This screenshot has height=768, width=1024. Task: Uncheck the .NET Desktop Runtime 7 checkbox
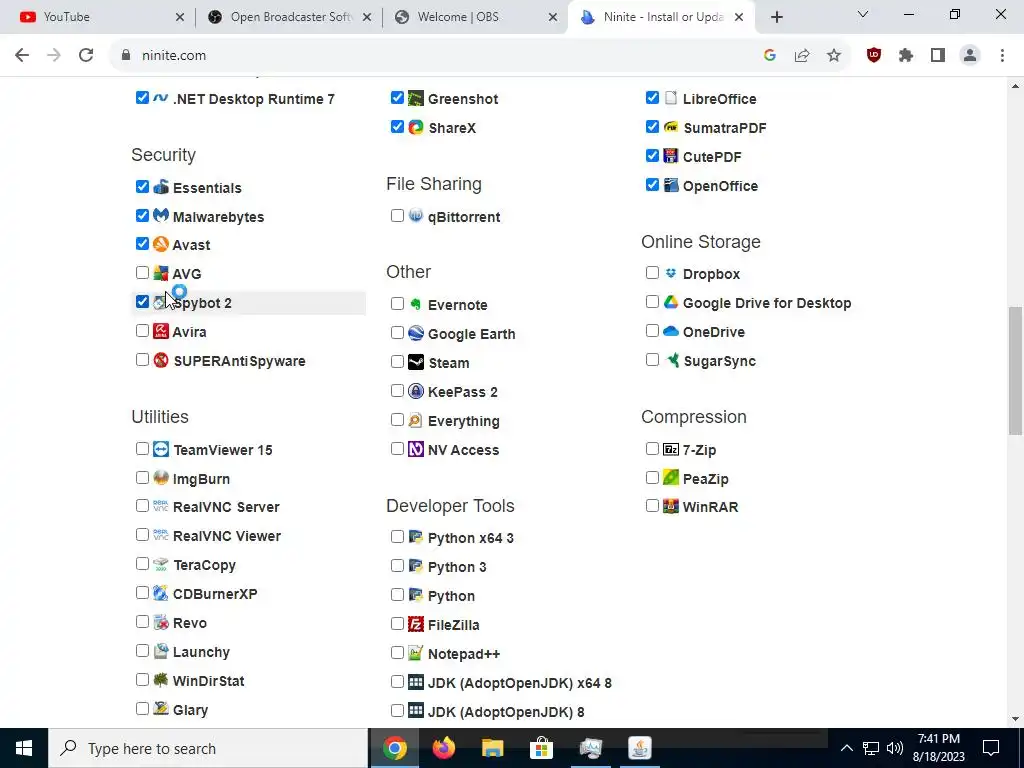(x=142, y=97)
